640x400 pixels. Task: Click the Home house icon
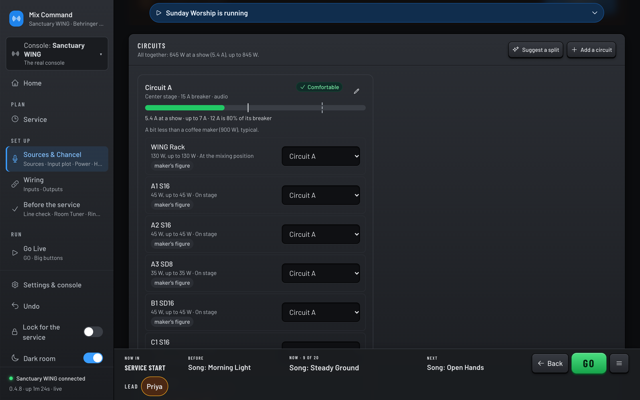[15, 83]
